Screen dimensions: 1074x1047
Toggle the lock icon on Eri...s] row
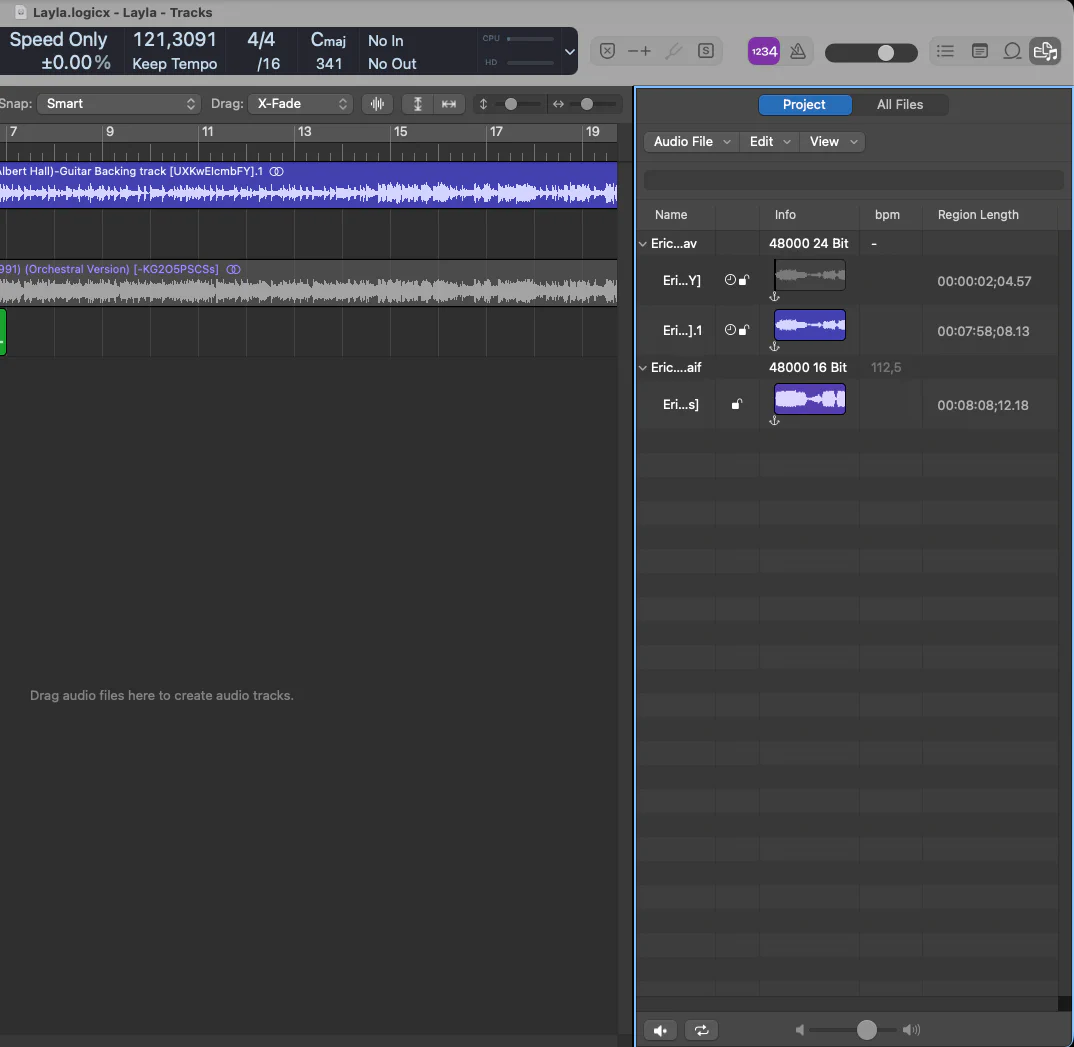pos(736,404)
